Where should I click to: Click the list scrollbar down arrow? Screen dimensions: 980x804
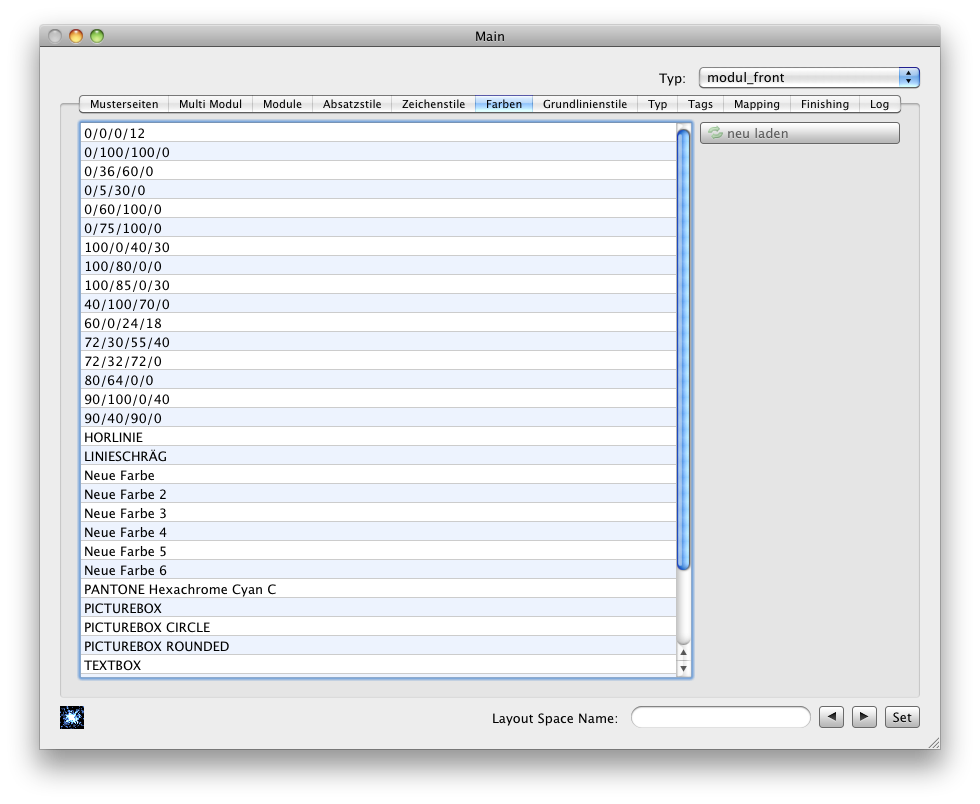click(684, 668)
